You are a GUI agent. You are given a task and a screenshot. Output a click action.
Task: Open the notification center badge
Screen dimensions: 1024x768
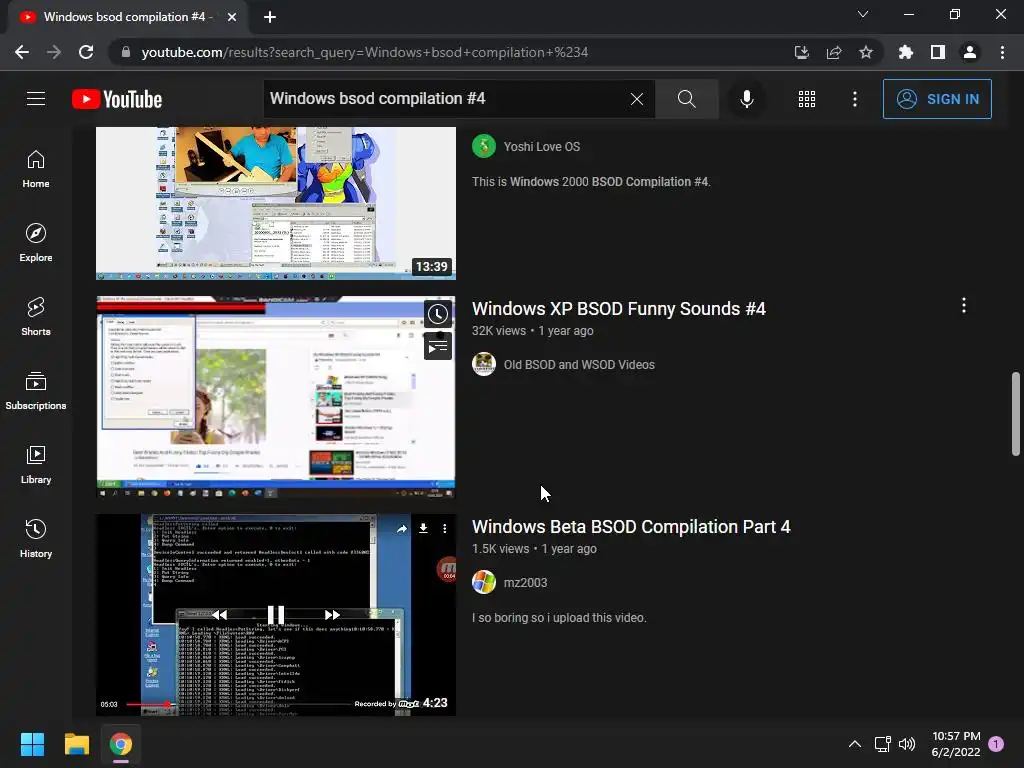[x=996, y=744]
